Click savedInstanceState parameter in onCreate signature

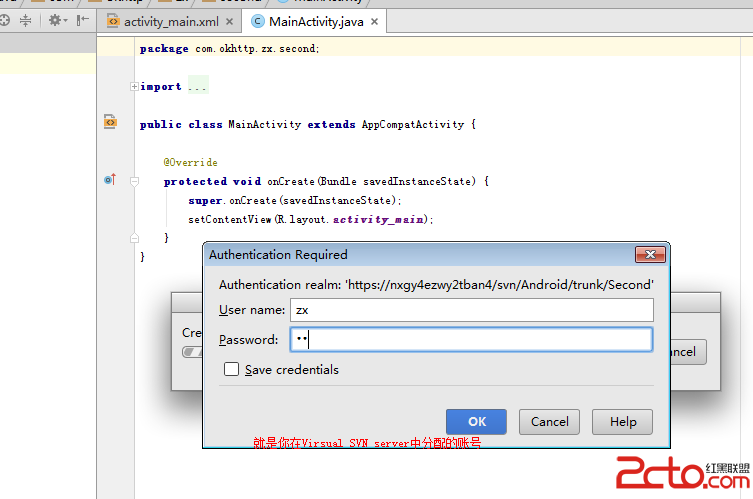click(x=417, y=181)
